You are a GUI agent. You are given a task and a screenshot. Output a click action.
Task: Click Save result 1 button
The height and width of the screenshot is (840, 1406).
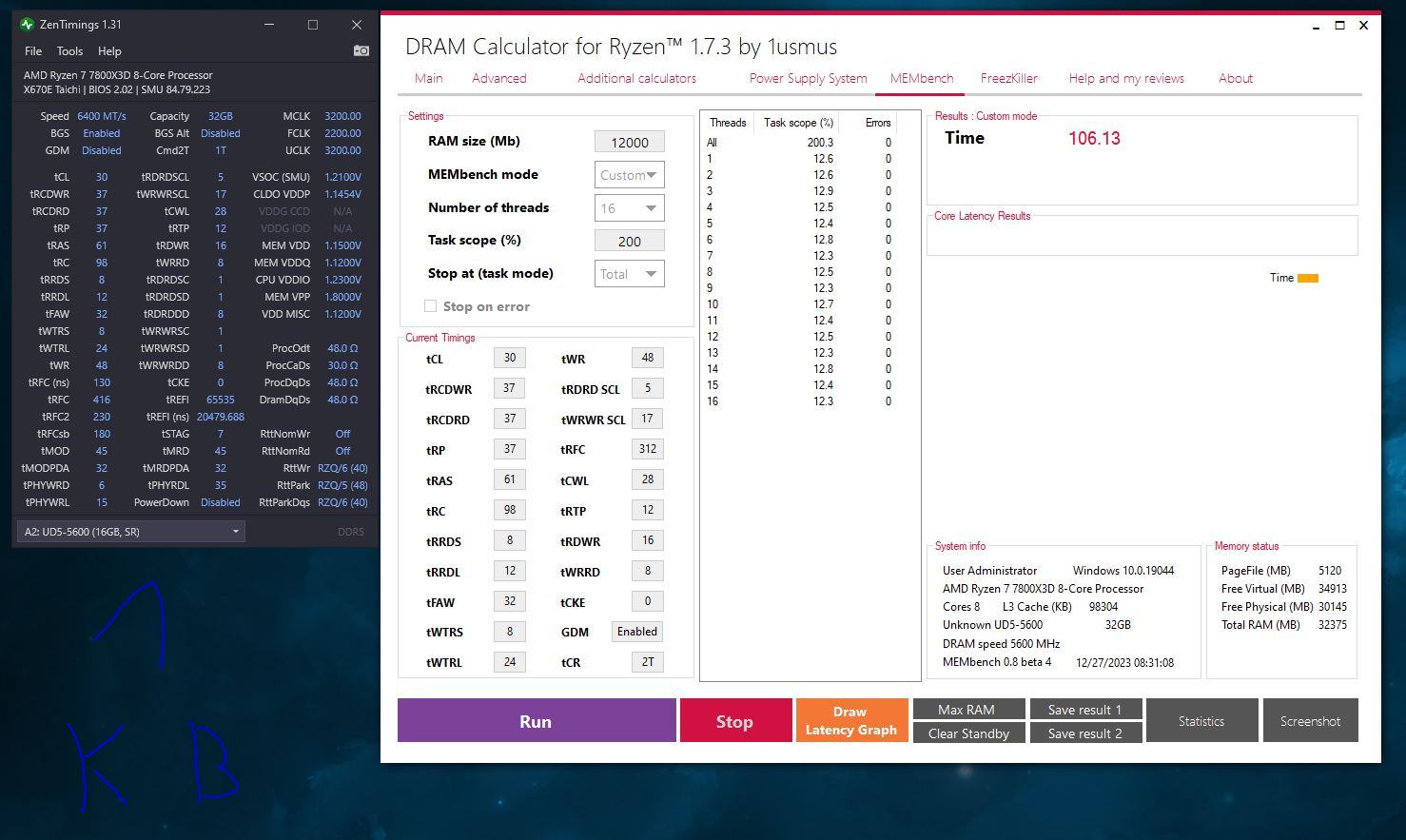coord(1085,710)
